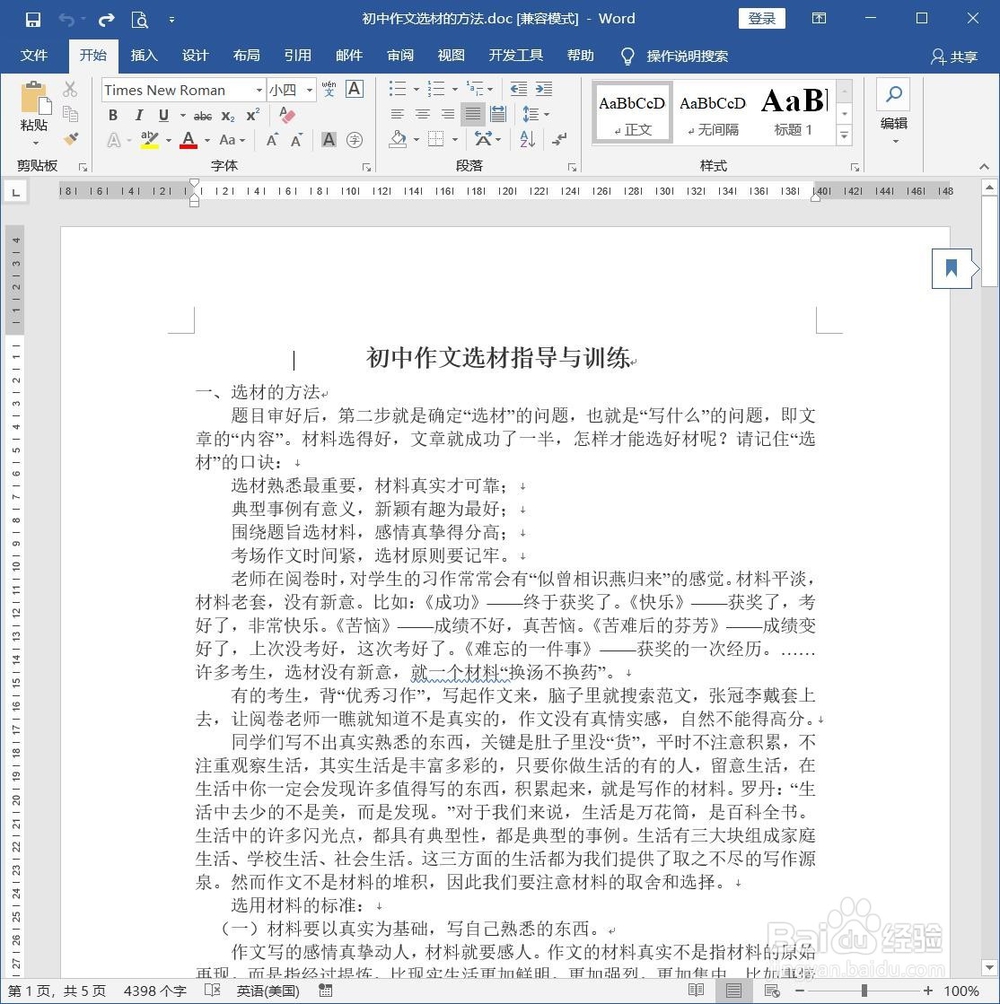Image resolution: width=1000 pixels, height=1004 pixels.
Task: Click the ribbon display options icon
Action: 819,18
